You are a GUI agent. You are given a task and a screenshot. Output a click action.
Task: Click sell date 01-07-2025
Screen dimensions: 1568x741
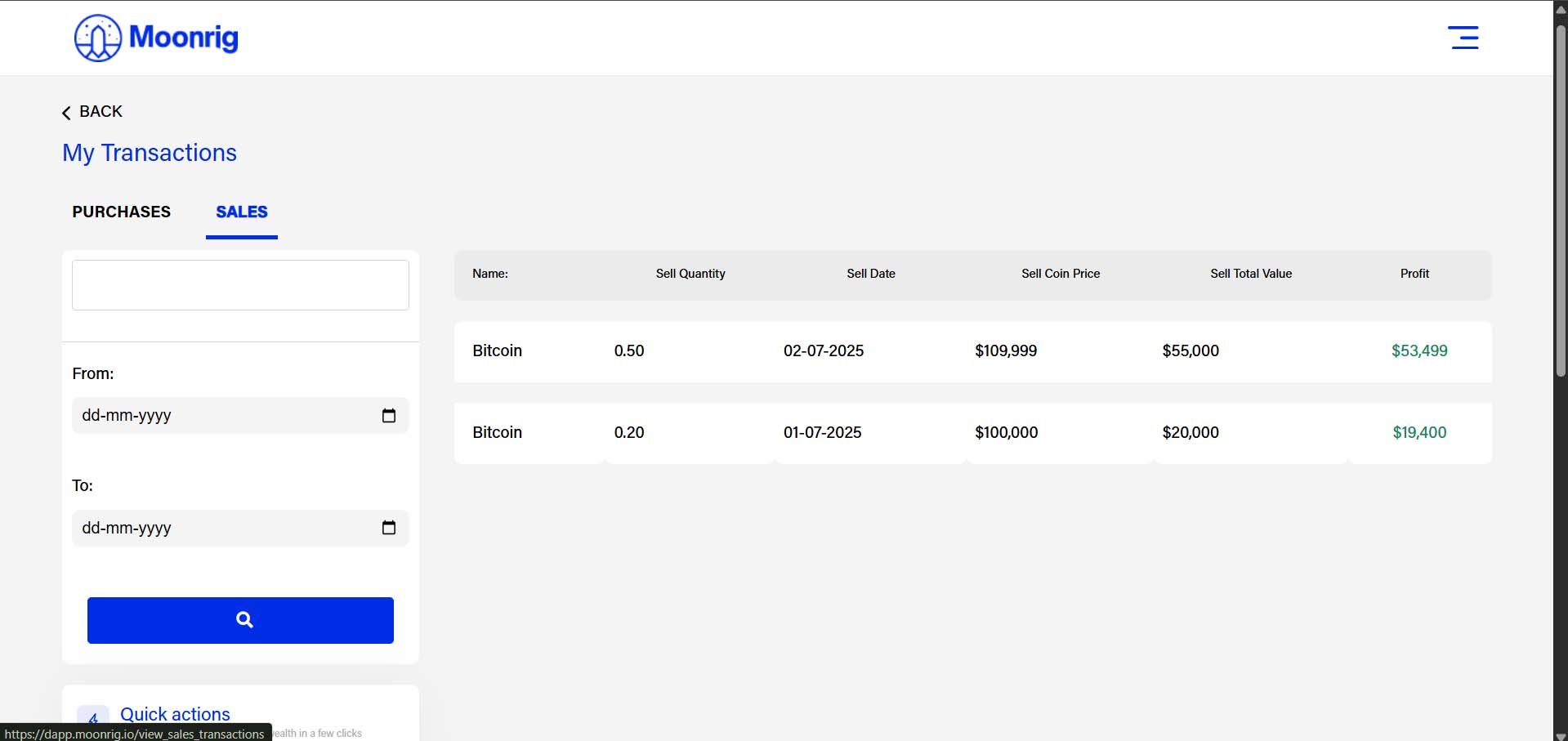click(822, 432)
